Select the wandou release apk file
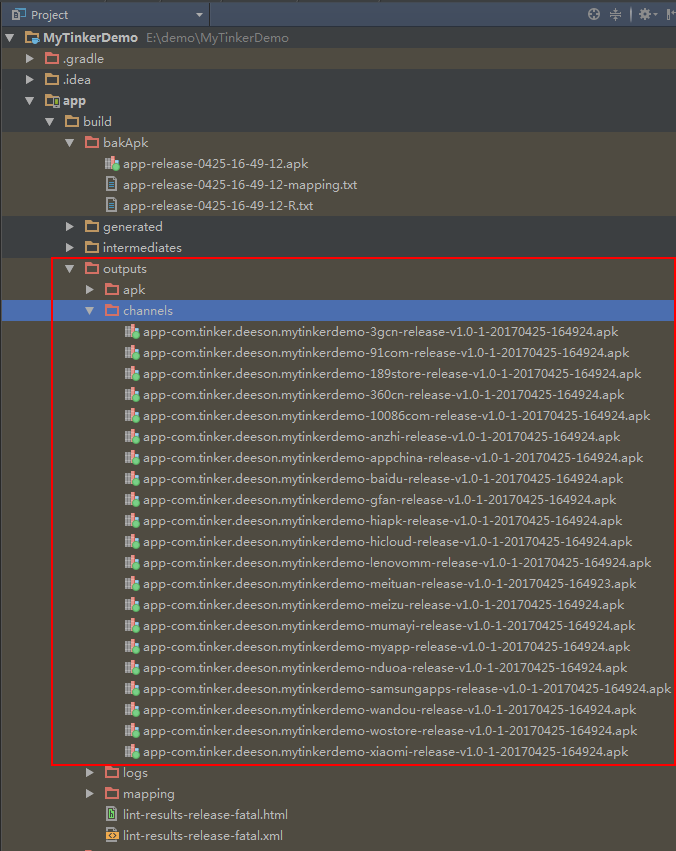The width and height of the screenshot is (676, 851). coord(390,710)
